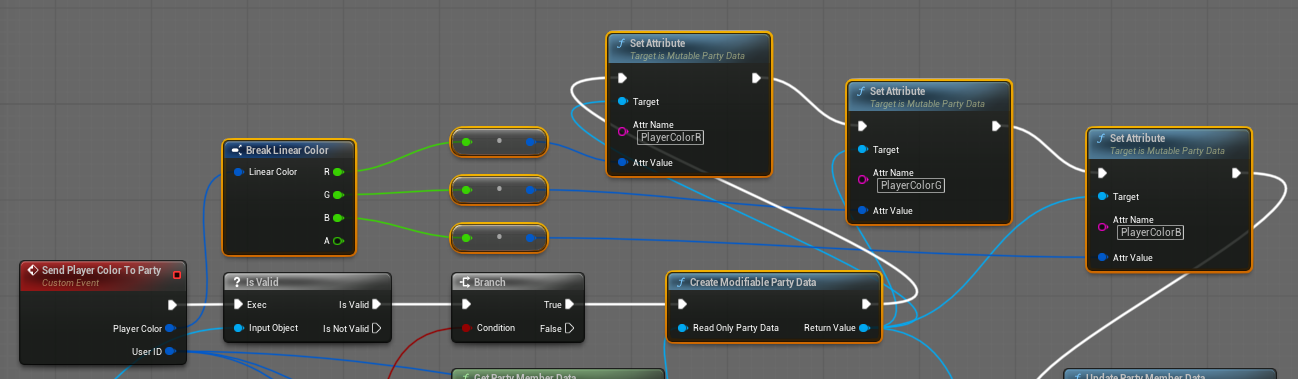
Task: Click the False output pin on Branch
Action: pos(569,328)
